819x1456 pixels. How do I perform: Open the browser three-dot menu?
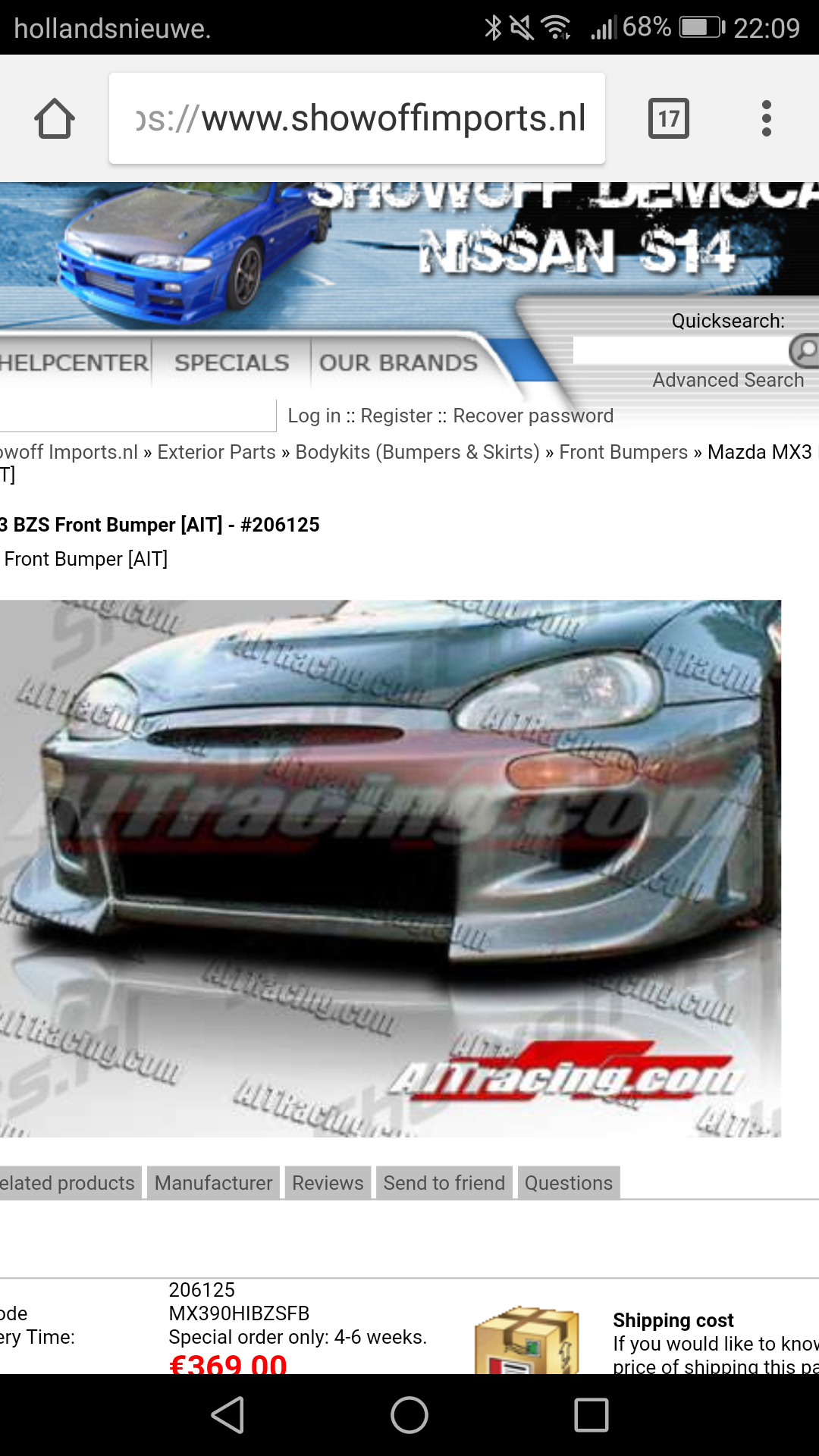(767, 118)
